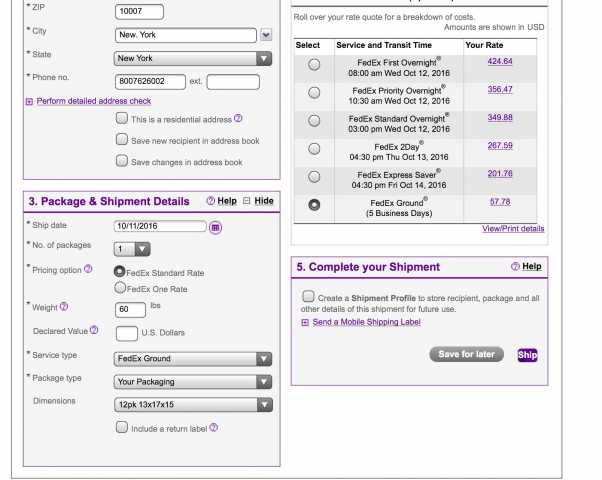The height and width of the screenshot is (480, 602).
Task: Click the Phone no. input field
Action: pyautogui.click(x=150, y=82)
